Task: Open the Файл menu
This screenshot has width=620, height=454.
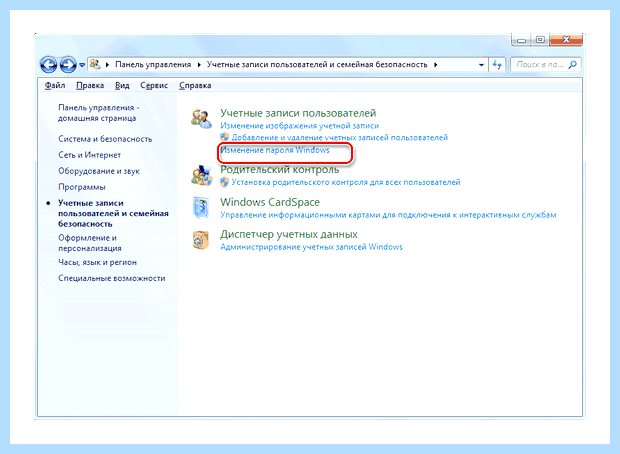Action: click(55, 85)
